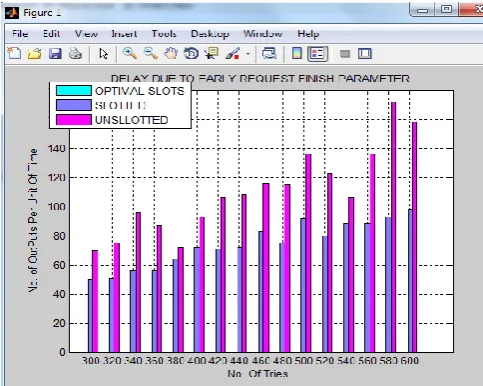The height and width of the screenshot is (386, 483).
Task: Click the Hide Plot Tools icon
Action: coord(345,54)
